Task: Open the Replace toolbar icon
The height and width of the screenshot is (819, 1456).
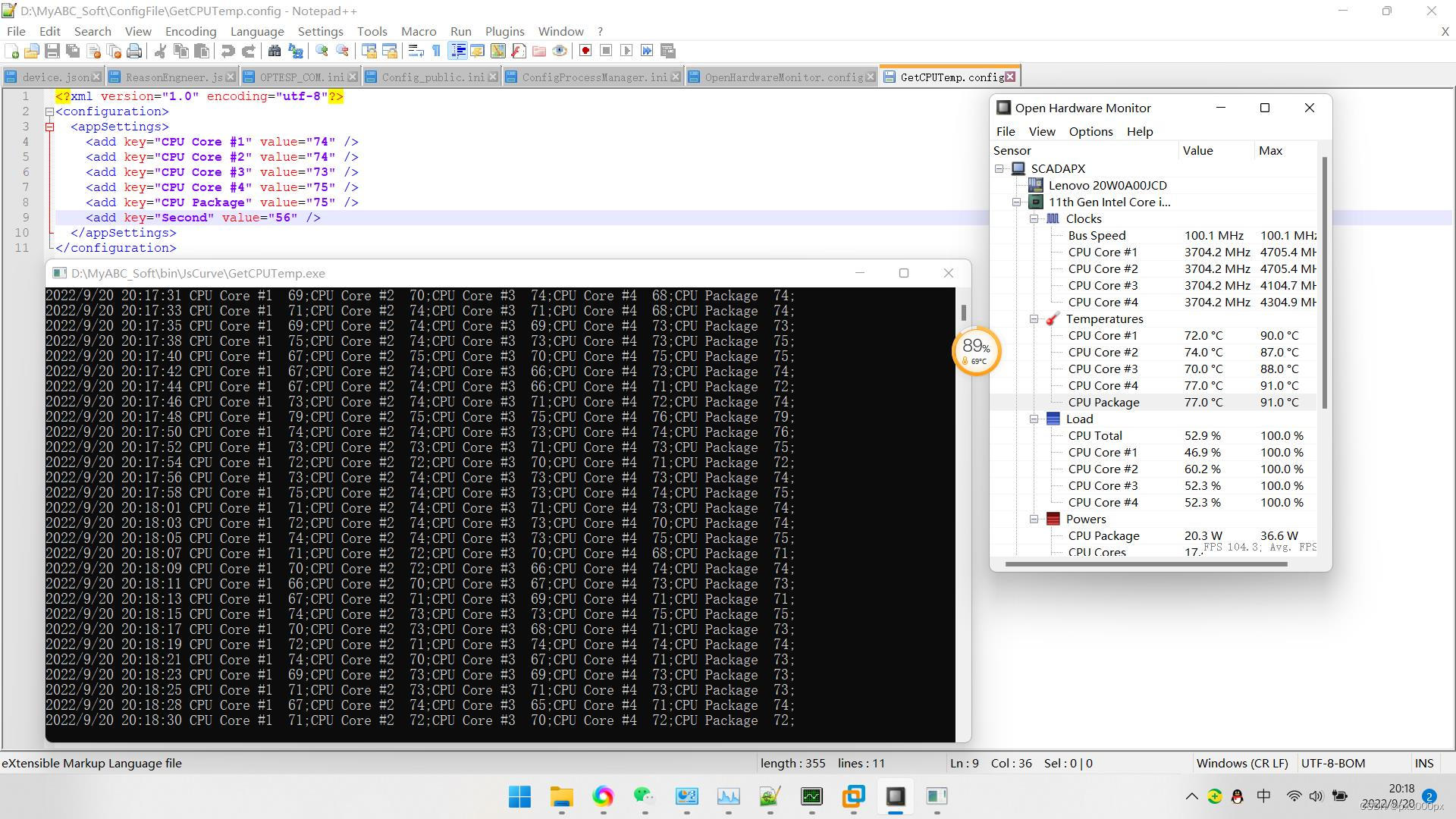Action: pyautogui.click(x=295, y=52)
